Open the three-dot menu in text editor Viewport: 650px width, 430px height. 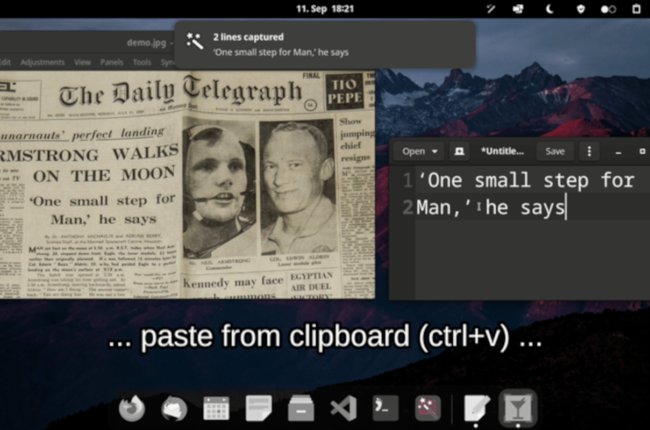pos(589,151)
